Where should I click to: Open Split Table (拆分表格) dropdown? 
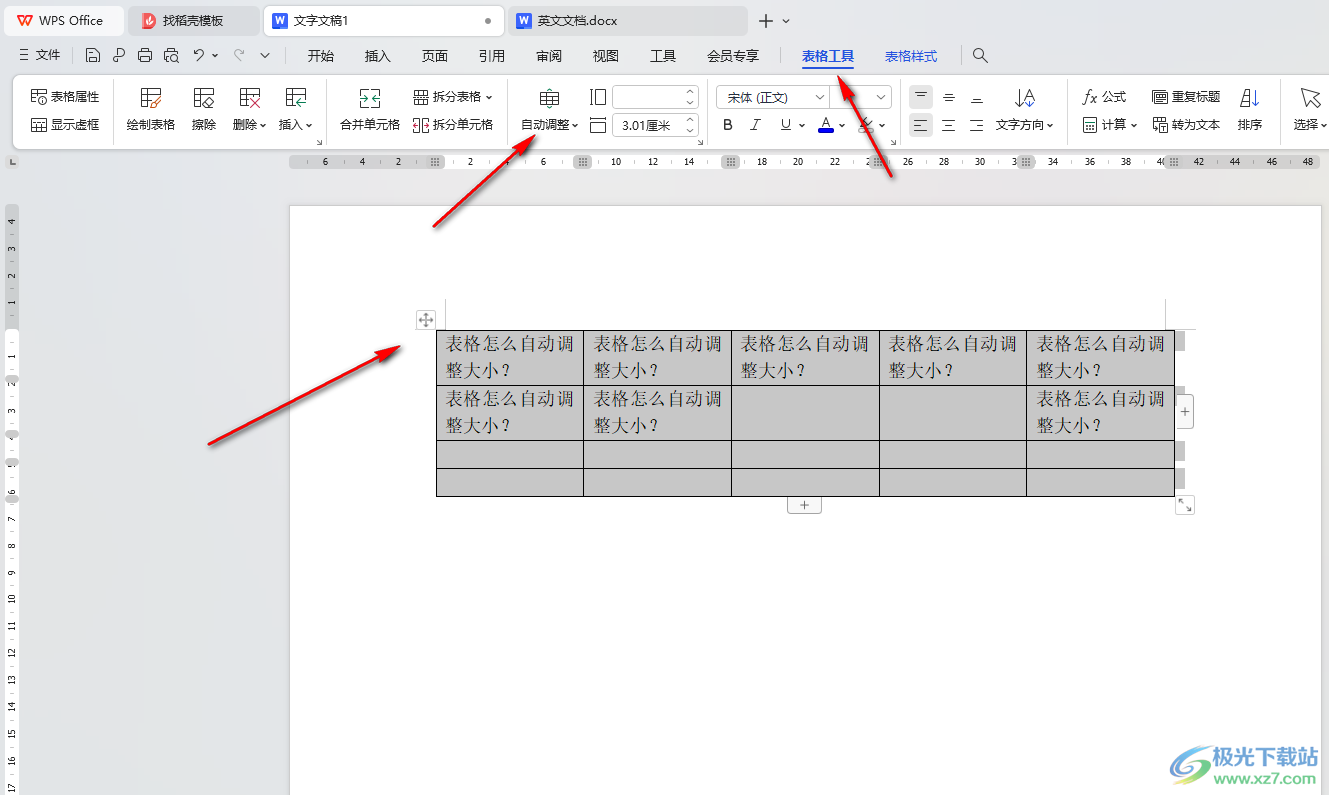(453, 97)
